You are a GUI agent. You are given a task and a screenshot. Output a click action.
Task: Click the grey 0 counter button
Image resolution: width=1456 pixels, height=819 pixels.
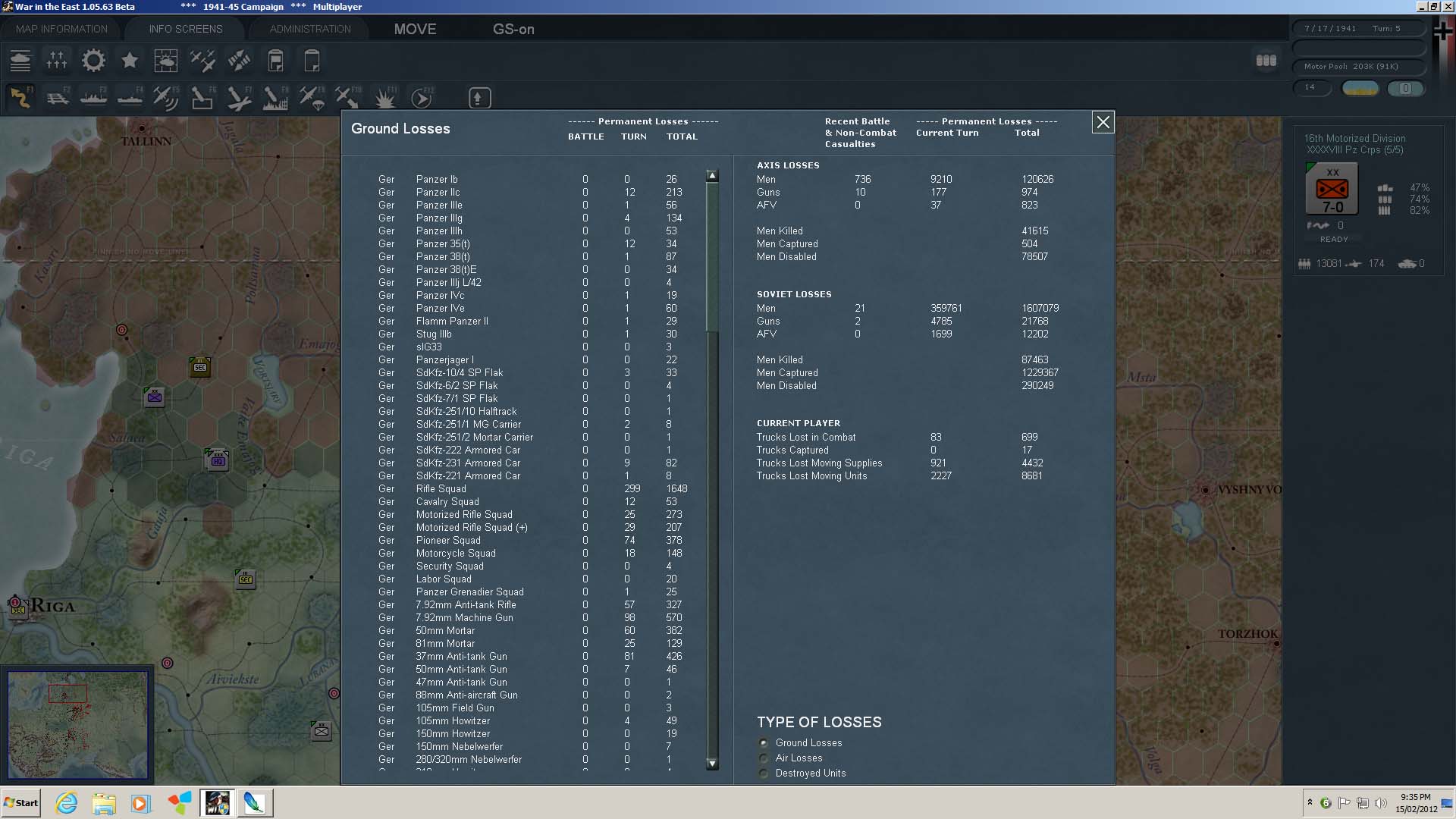[1405, 88]
